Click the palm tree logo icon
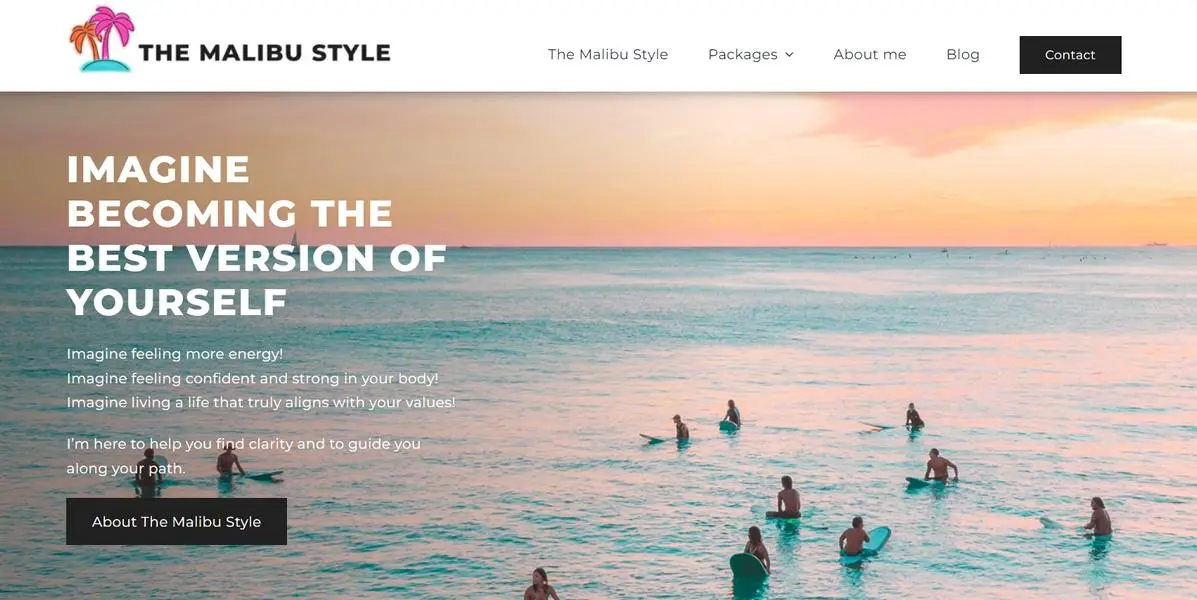Viewport: 1197px width, 600px height. click(x=102, y=39)
